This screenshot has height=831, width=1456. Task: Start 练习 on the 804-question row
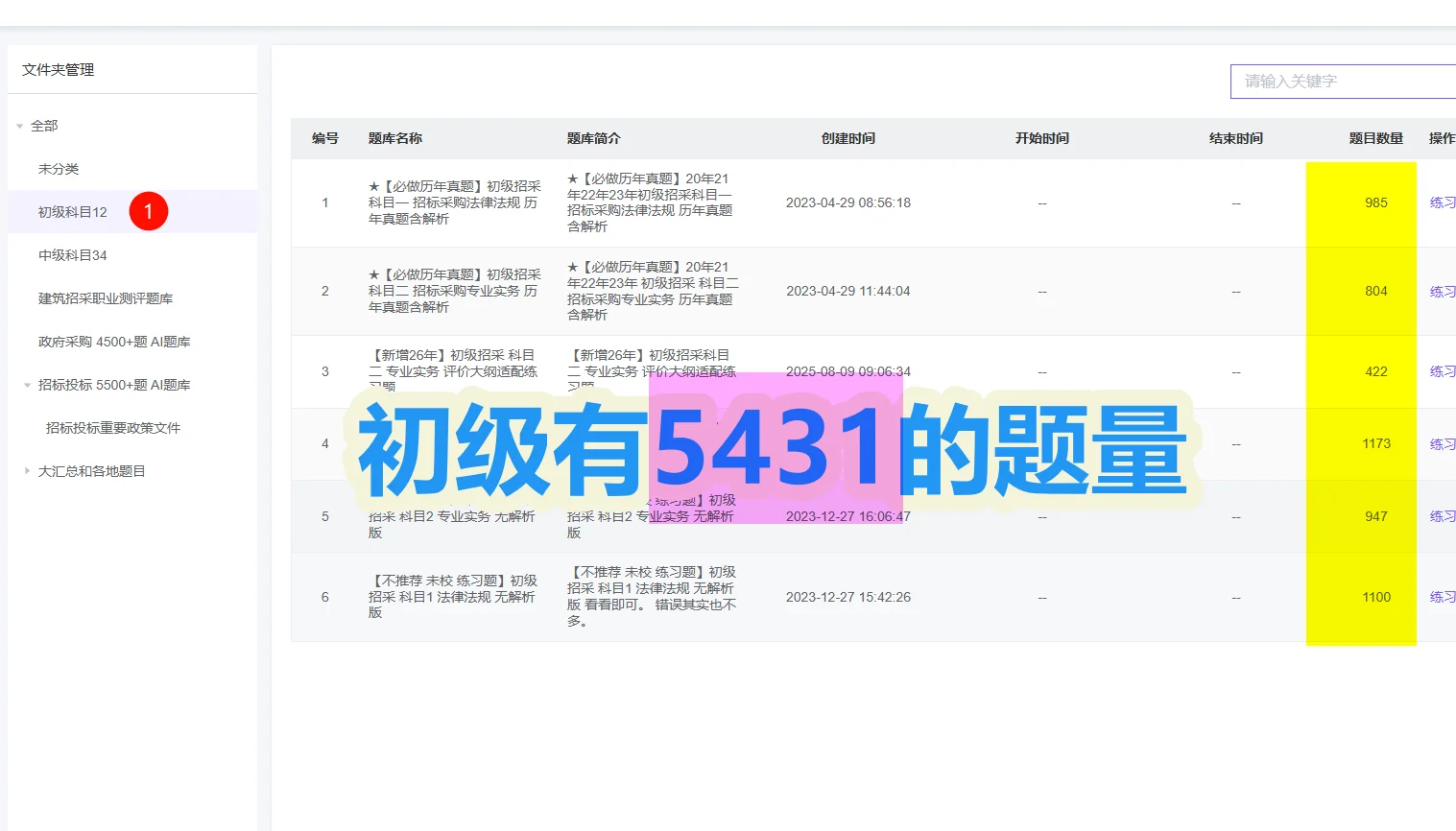(x=1442, y=291)
